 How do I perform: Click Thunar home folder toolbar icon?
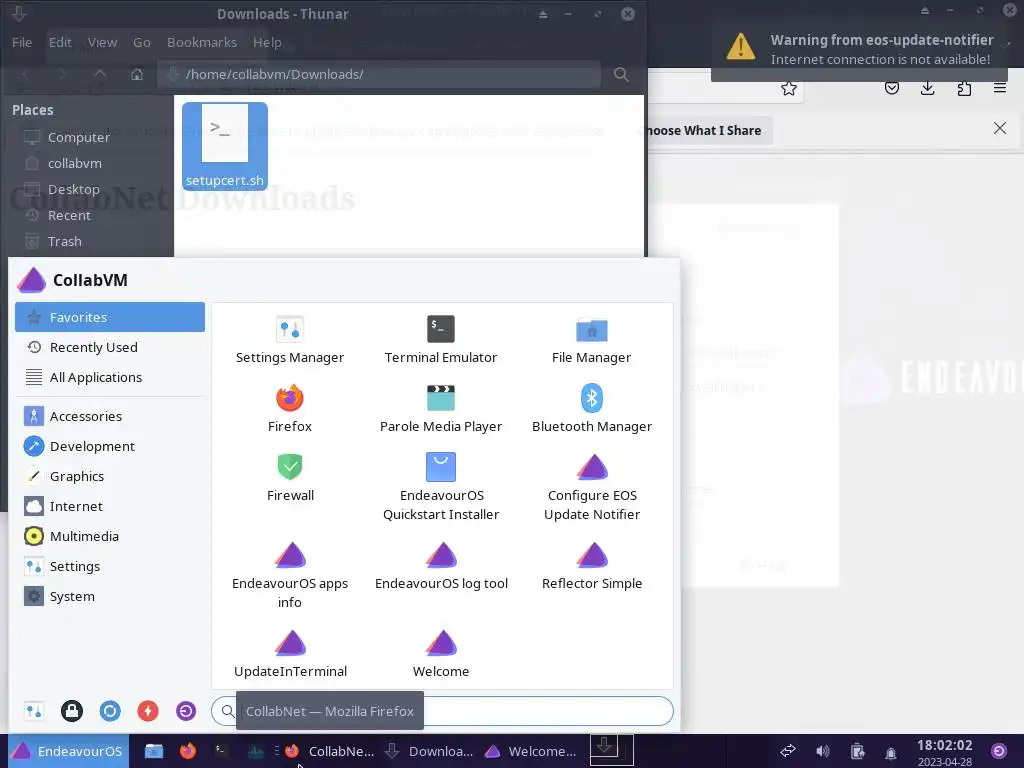click(136, 74)
